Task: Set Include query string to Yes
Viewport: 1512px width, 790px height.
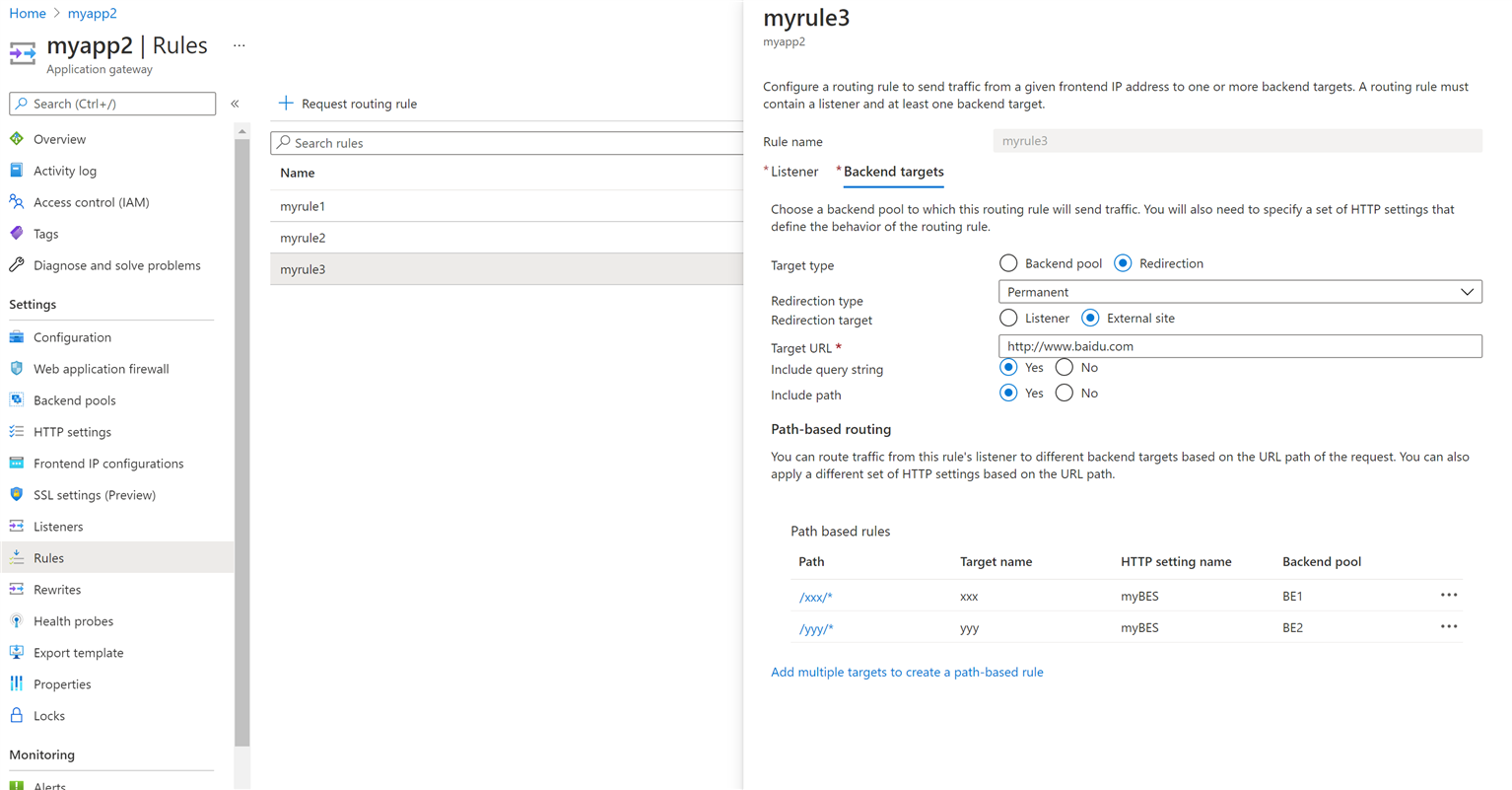Action: tap(1008, 367)
